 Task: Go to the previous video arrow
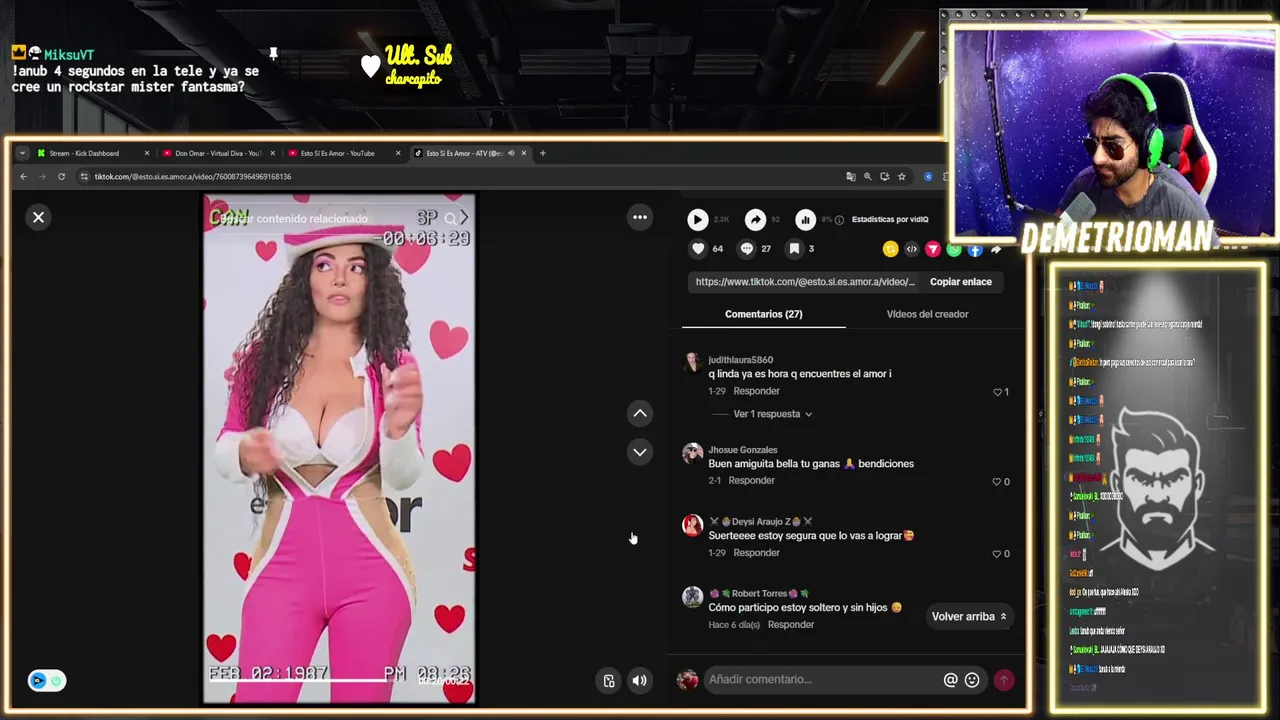point(640,413)
